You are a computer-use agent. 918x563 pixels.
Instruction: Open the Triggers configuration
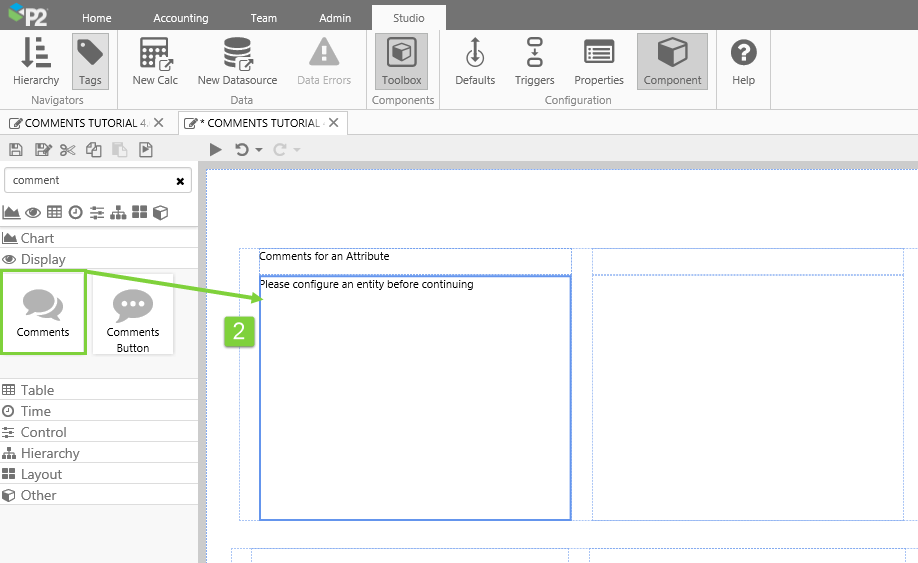coord(534,61)
